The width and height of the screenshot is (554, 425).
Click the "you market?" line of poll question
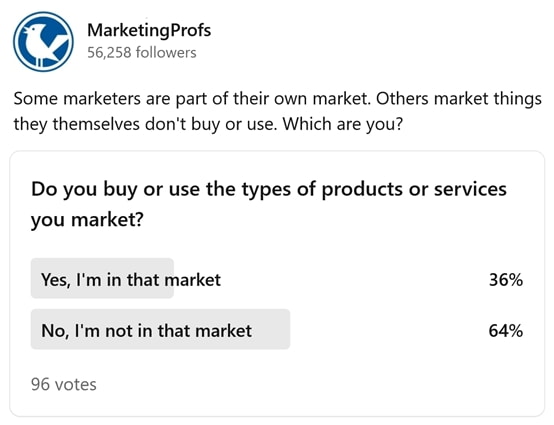(87, 220)
